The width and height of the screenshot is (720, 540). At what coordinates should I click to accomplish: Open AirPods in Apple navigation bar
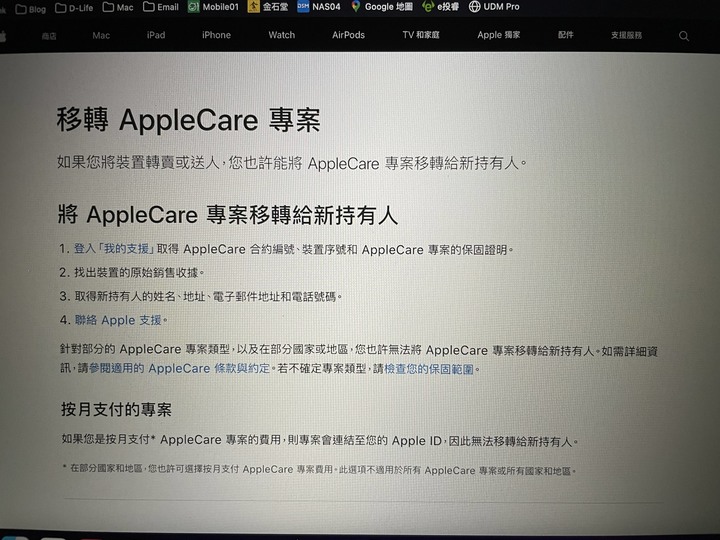tap(349, 35)
